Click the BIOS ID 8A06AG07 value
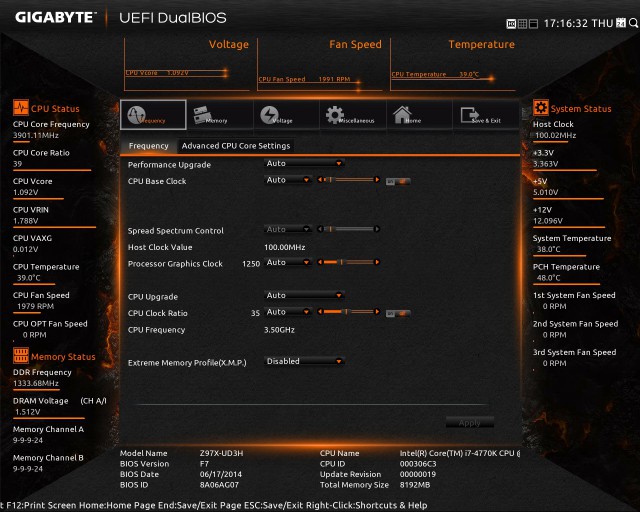The height and width of the screenshot is (512, 640). coord(219,485)
